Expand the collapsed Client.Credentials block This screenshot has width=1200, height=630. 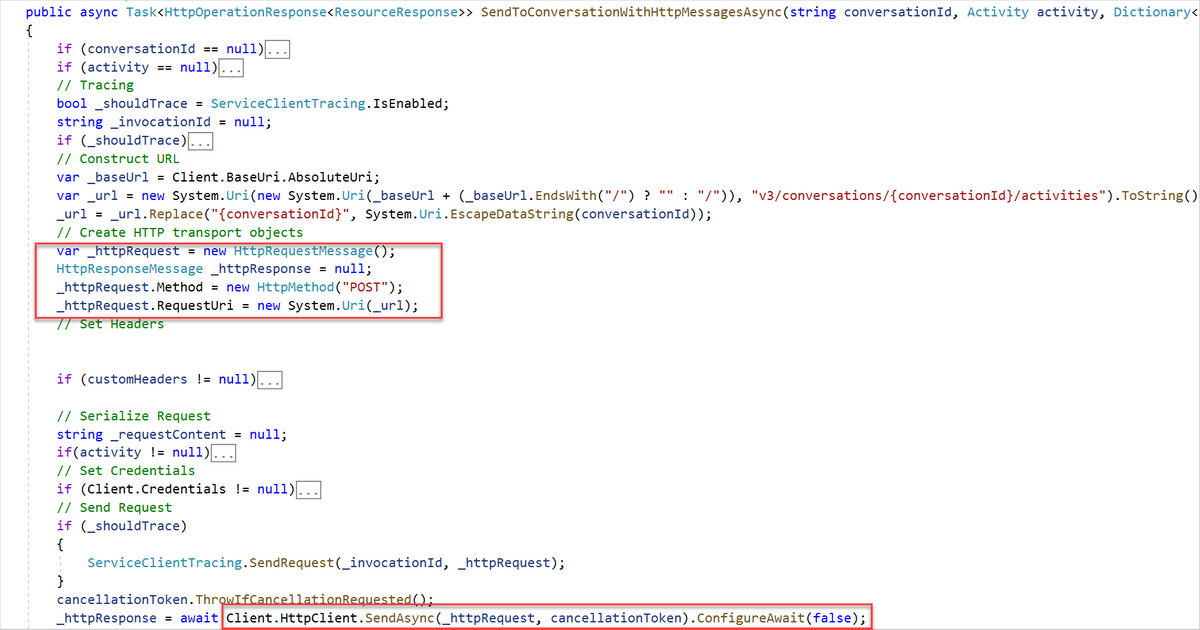click(308, 488)
